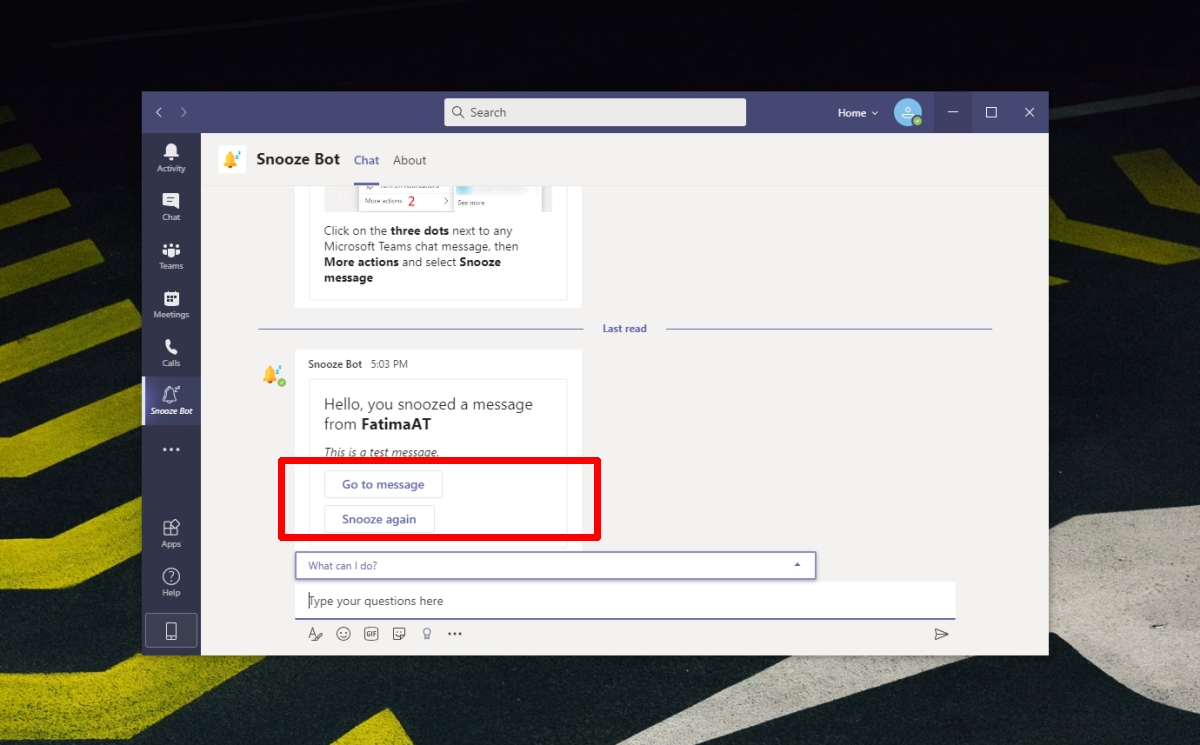Screen dimensions: 1200x745
Task: Click the Snooze Bot bell logo in header
Action: [x=231, y=159]
